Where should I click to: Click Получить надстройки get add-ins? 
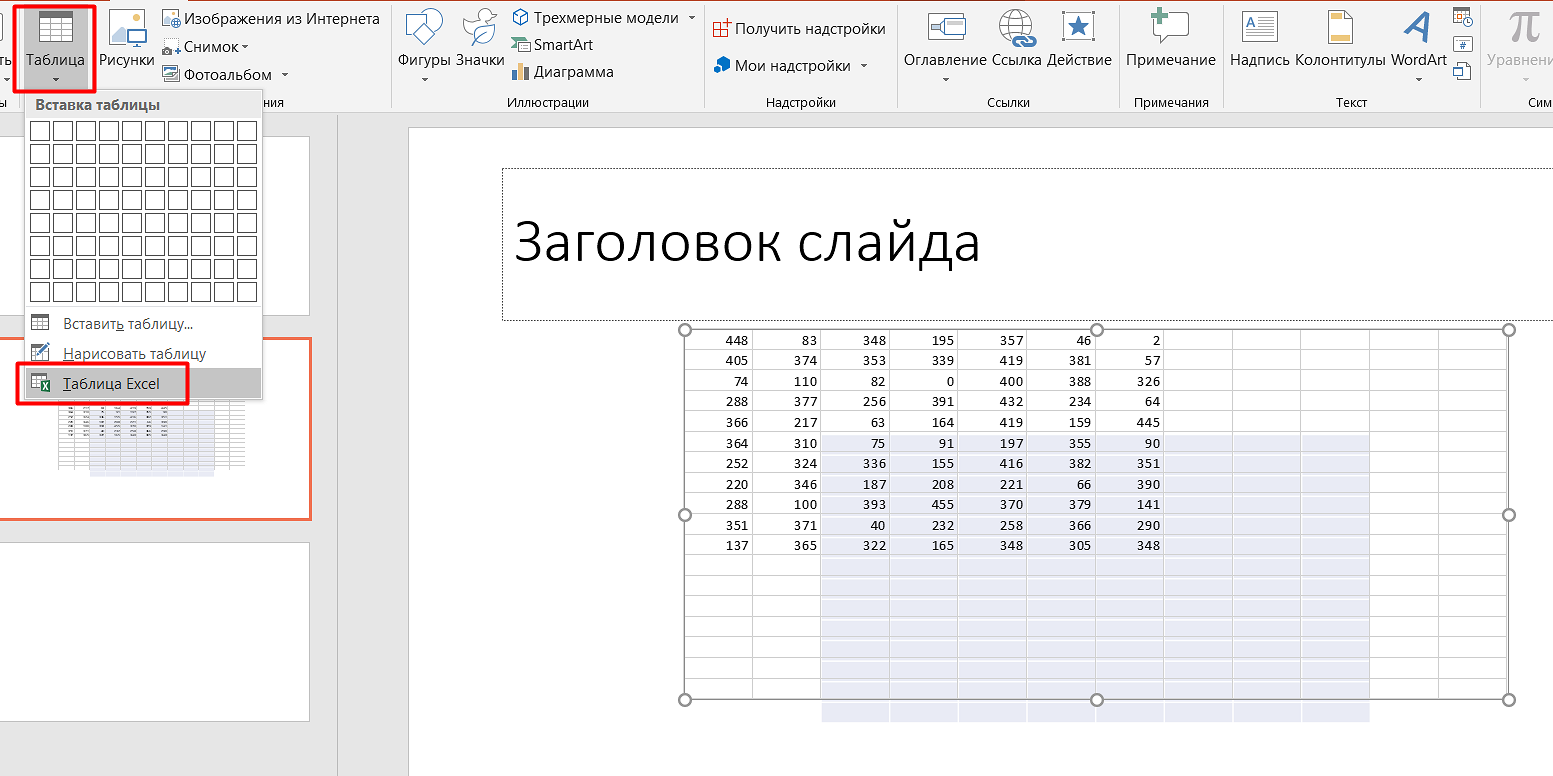[x=799, y=29]
